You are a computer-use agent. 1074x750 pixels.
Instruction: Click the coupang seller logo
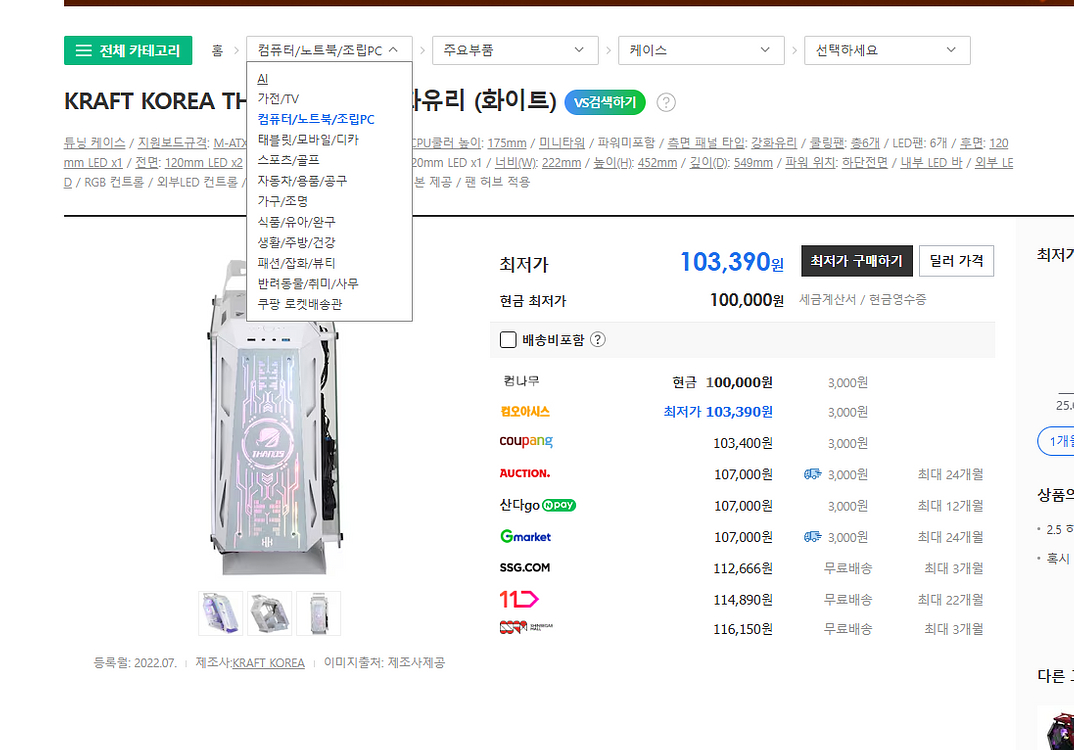point(526,442)
